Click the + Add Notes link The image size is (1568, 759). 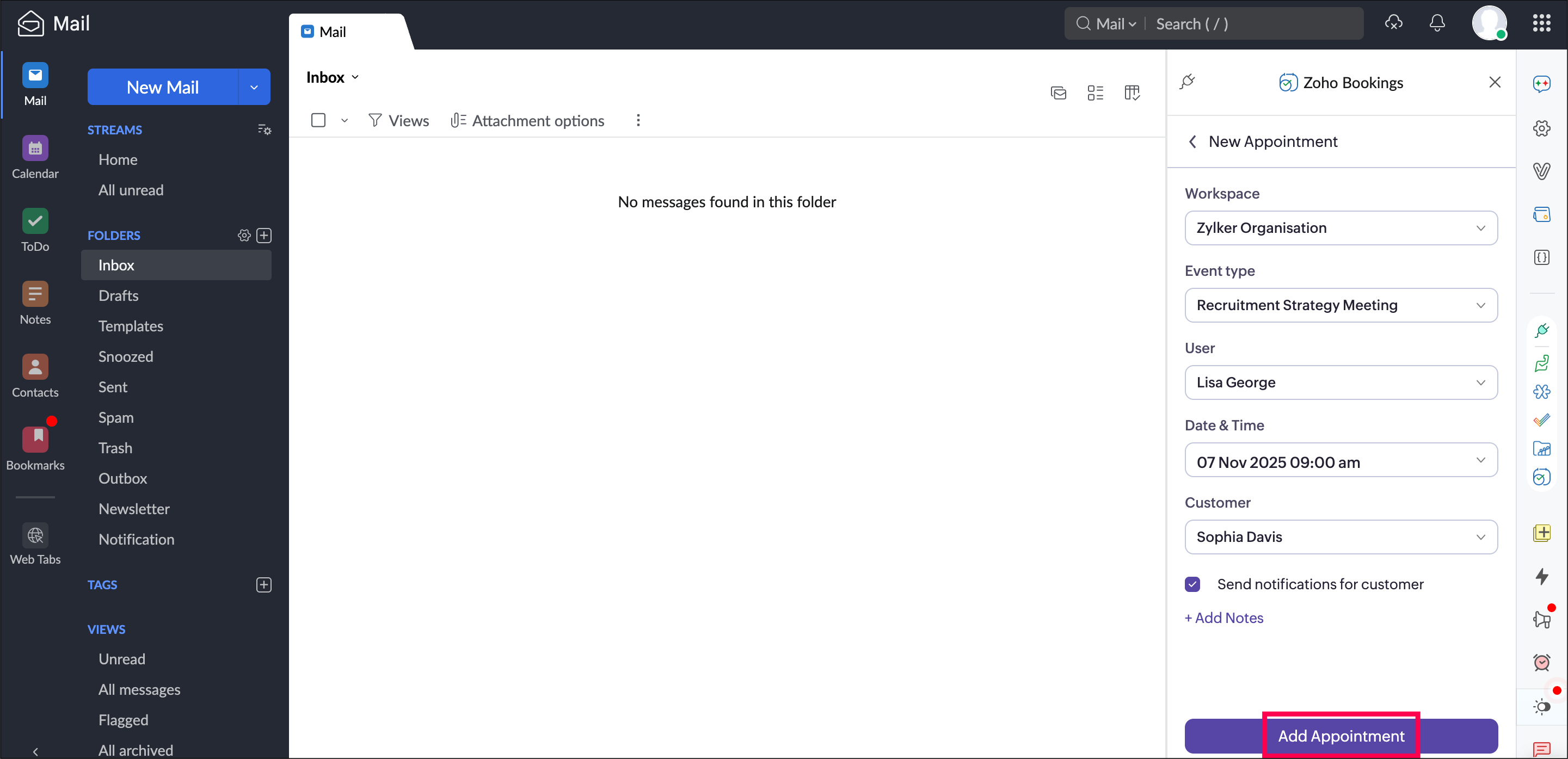click(x=1223, y=618)
